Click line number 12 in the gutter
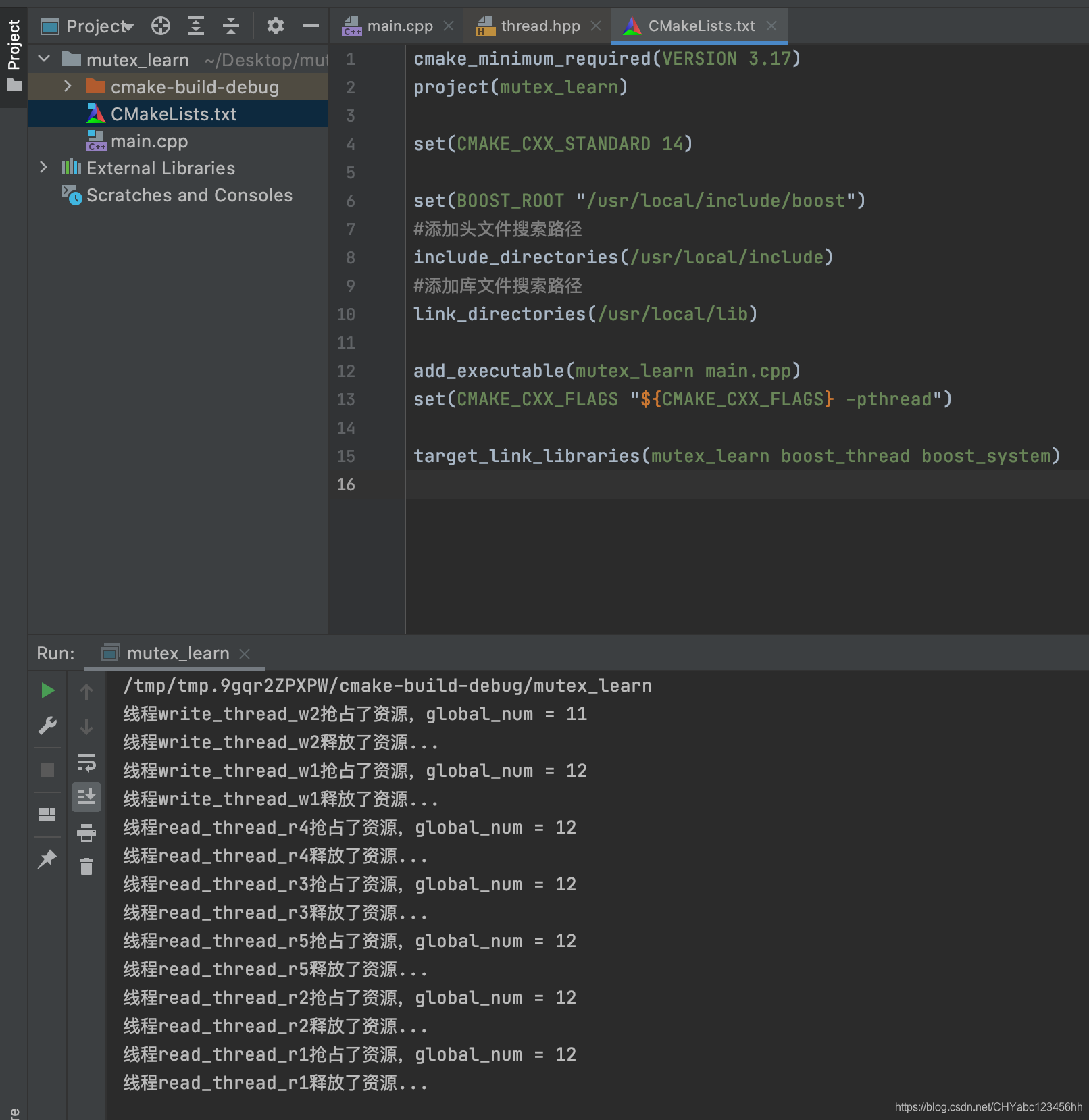 346,371
